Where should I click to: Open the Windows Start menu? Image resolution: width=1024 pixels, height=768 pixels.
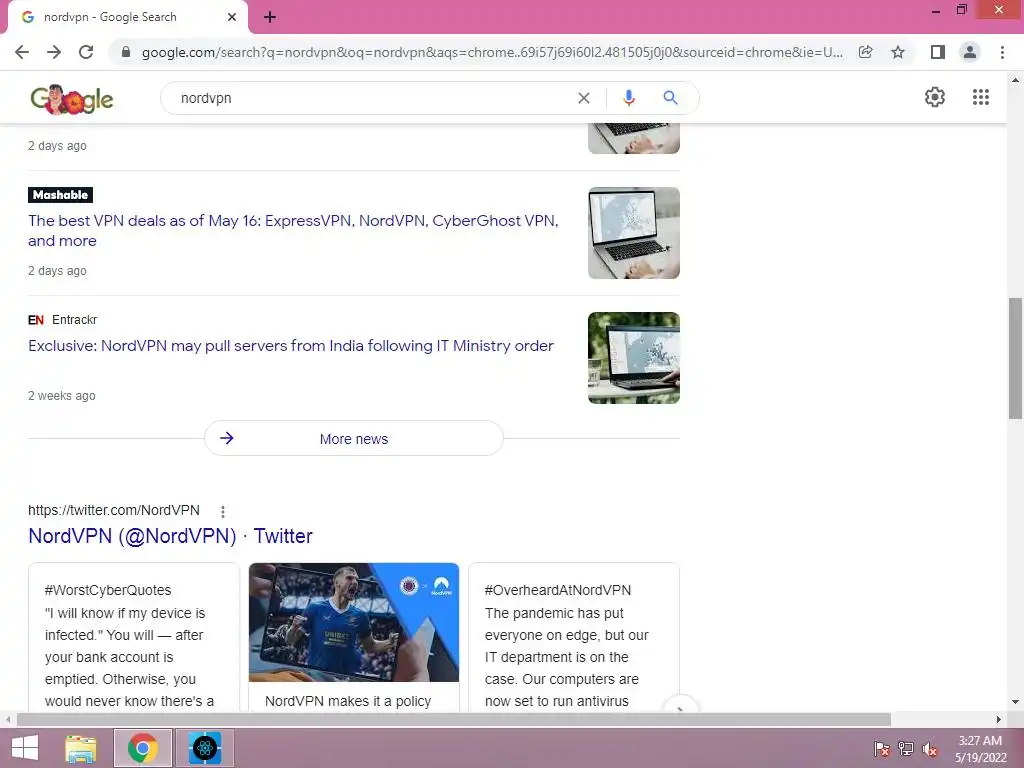click(25, 748)
